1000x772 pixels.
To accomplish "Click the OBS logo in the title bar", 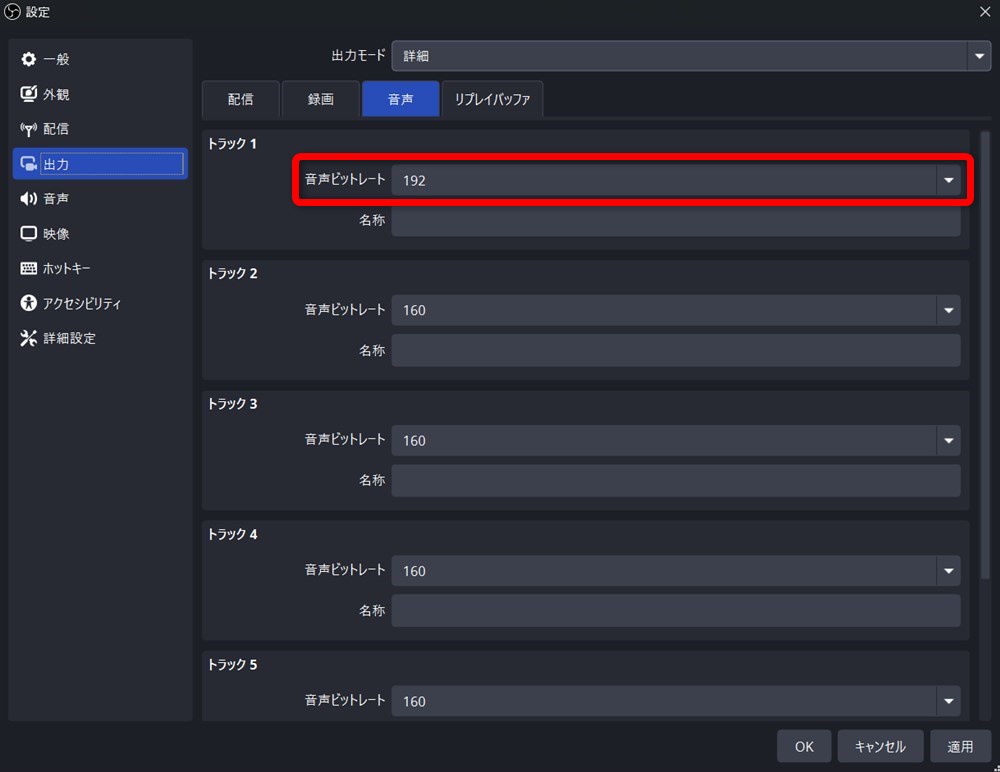I will (x=12, y=11).
